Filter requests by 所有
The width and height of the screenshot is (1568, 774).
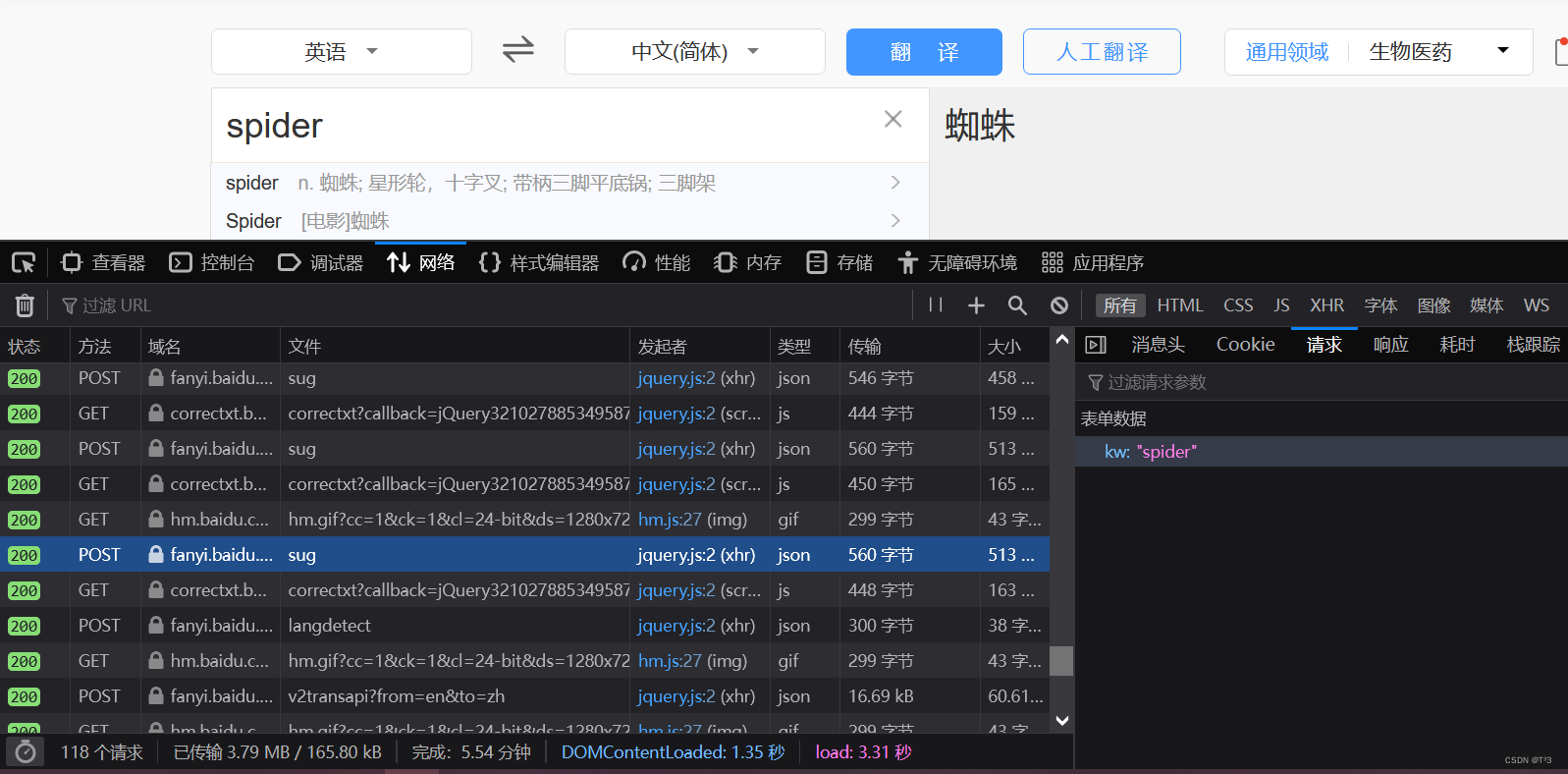[1119, 305]
